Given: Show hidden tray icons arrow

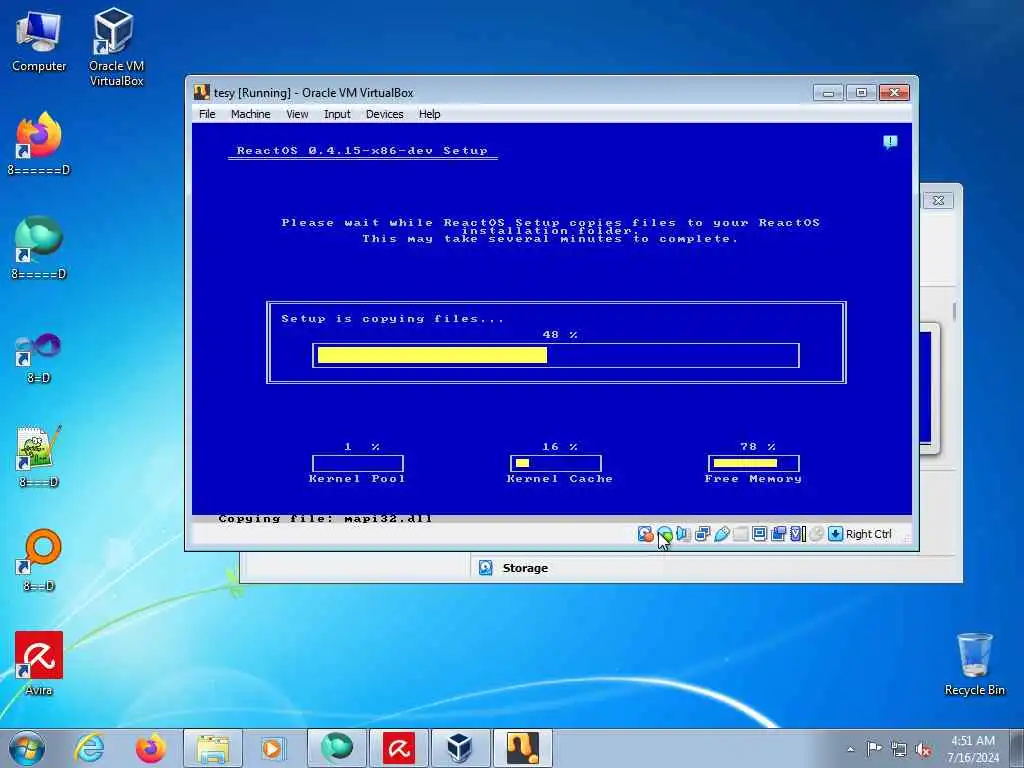Looking at the screenshot, I should [x=850, y=749].
